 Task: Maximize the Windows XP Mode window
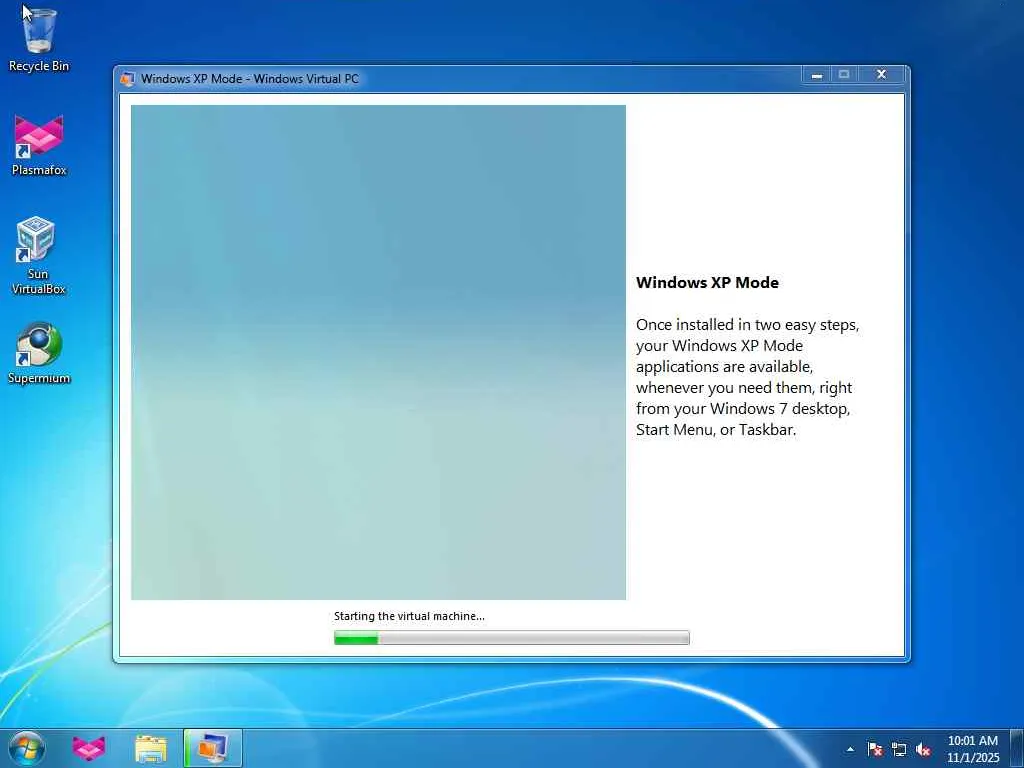844,74
